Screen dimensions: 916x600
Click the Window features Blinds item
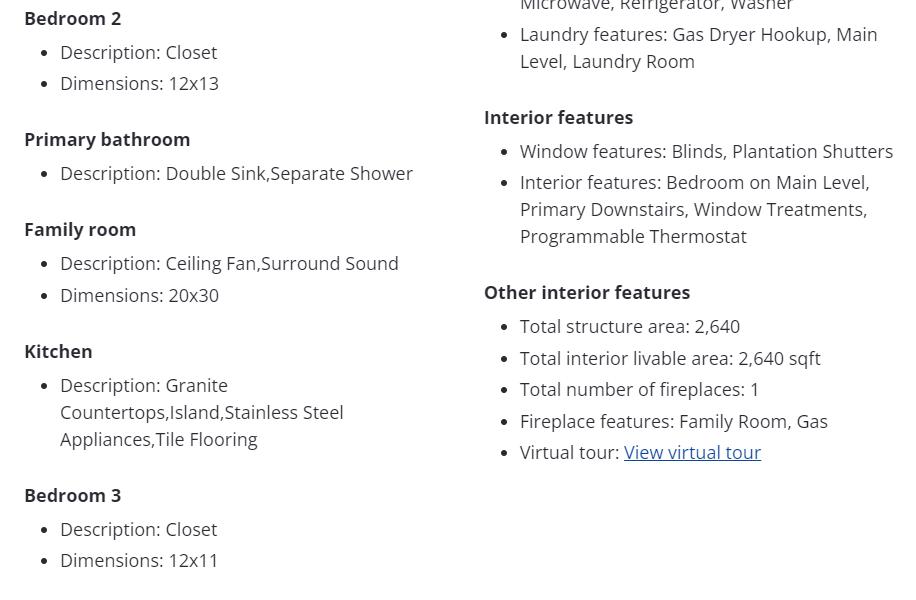click(x=706, y=152)
